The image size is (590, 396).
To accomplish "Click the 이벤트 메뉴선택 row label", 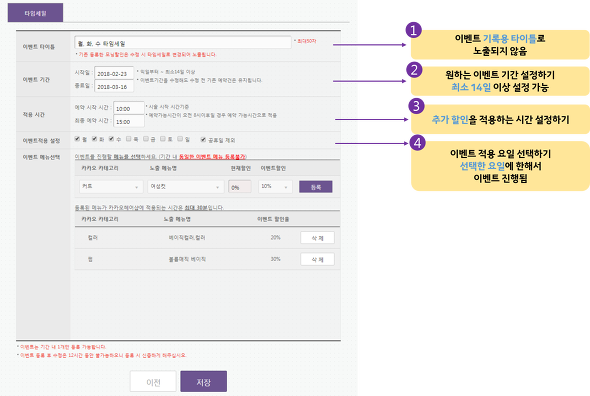I will [41, 157].
